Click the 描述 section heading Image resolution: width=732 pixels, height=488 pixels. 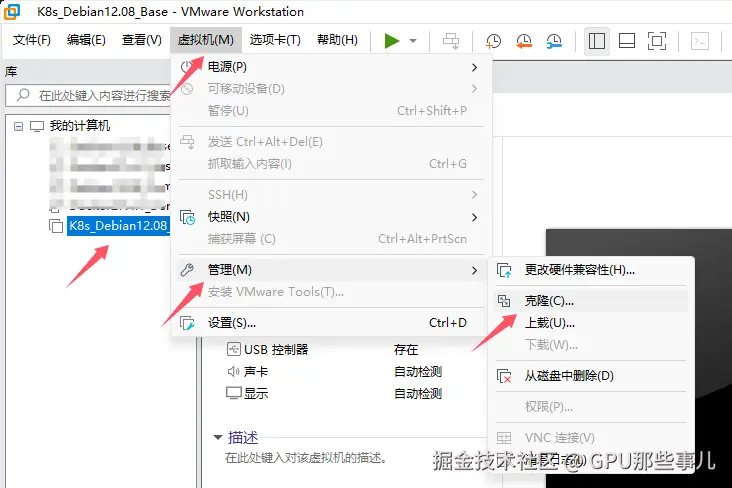click(243, 438)
